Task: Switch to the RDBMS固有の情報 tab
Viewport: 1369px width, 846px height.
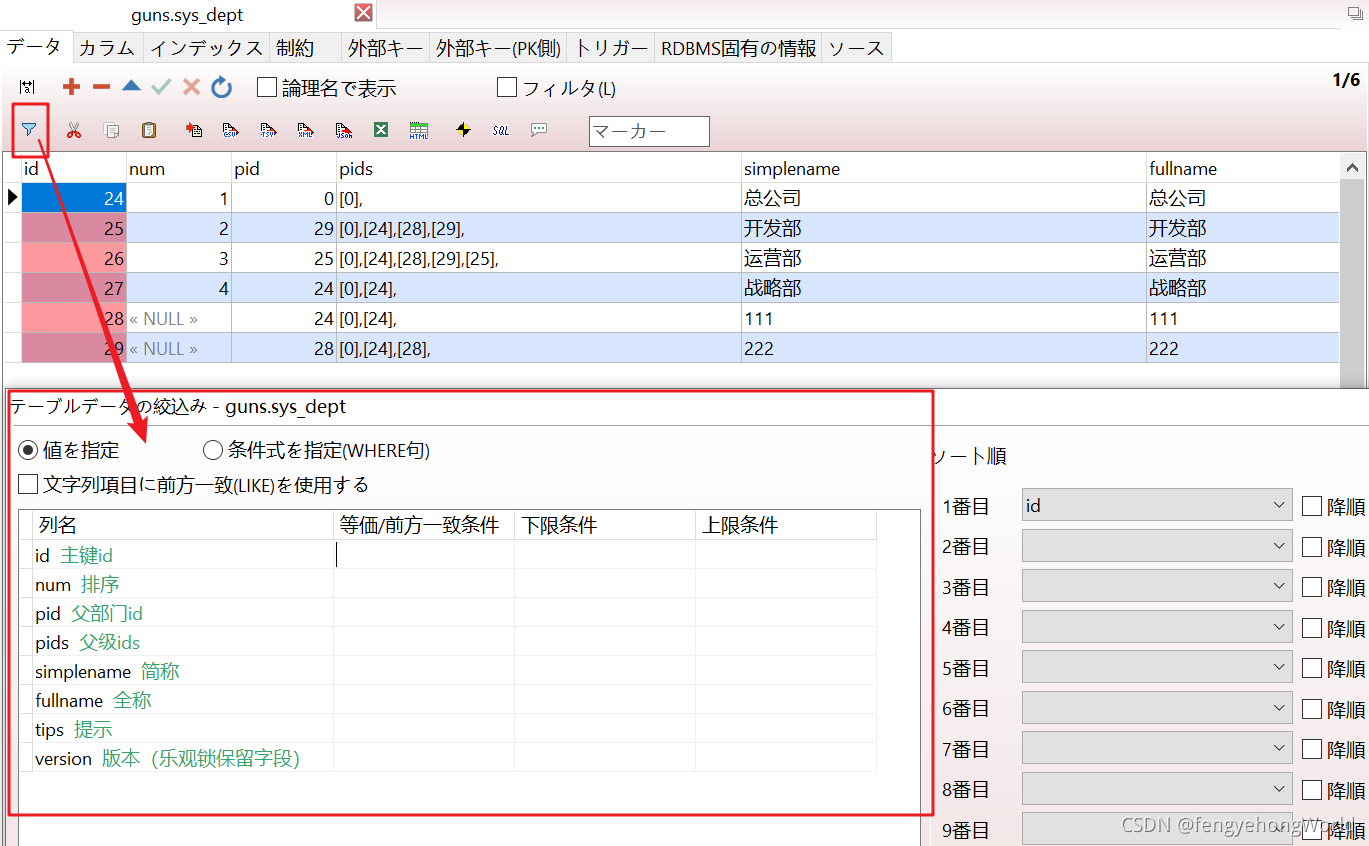Action: pos(738,48)
